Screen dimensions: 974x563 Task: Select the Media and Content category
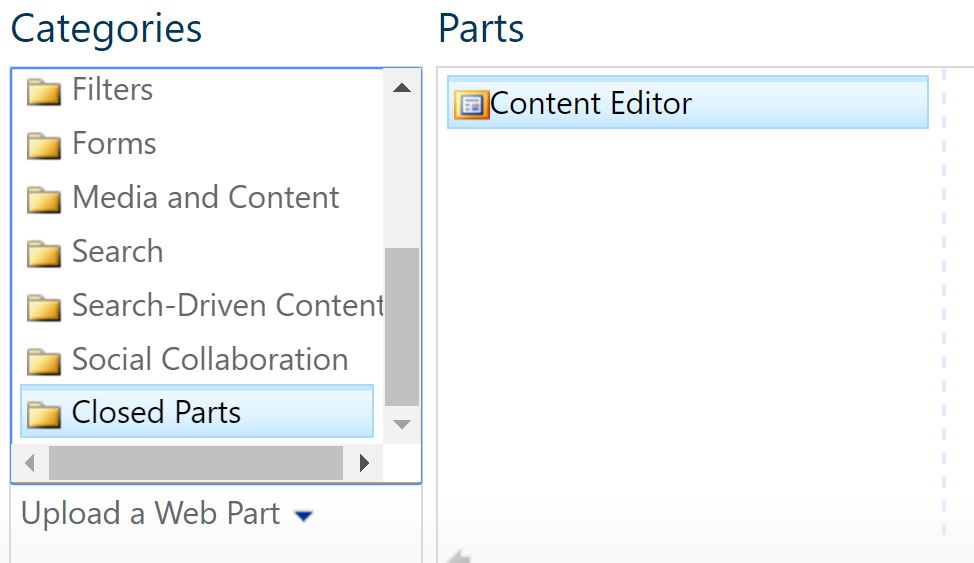click(x=206, y=198)
